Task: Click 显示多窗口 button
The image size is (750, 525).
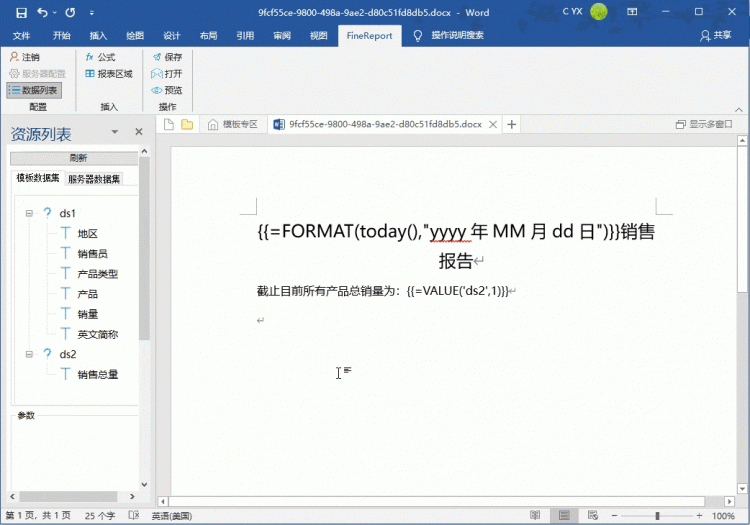Action: (x=704, y=124)
